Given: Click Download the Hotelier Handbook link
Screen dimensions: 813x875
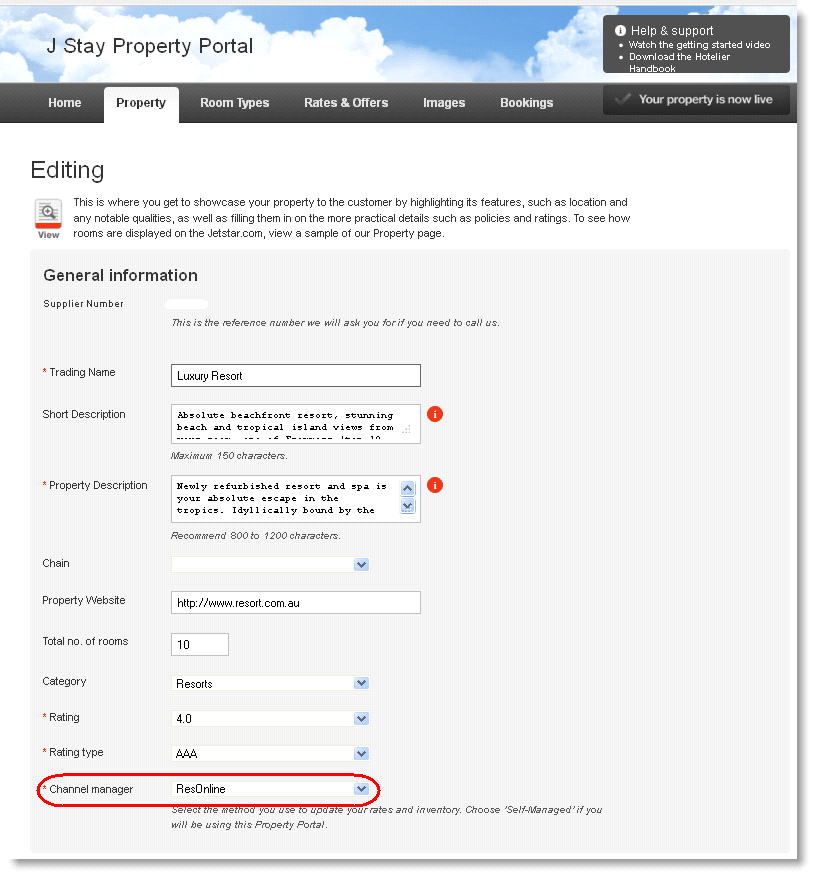Looking at the screenshot, I should tap(680, 62).
